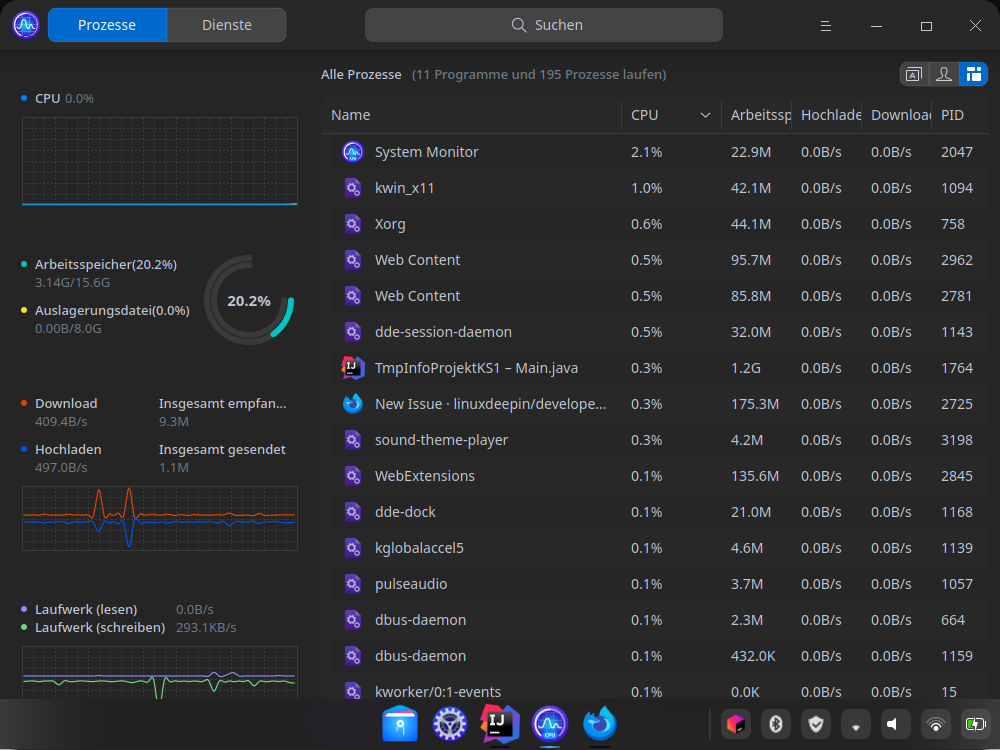The image size is (1000, 750).
Task: Click inside the Suchen search field
Action: [x=545, y=24]
